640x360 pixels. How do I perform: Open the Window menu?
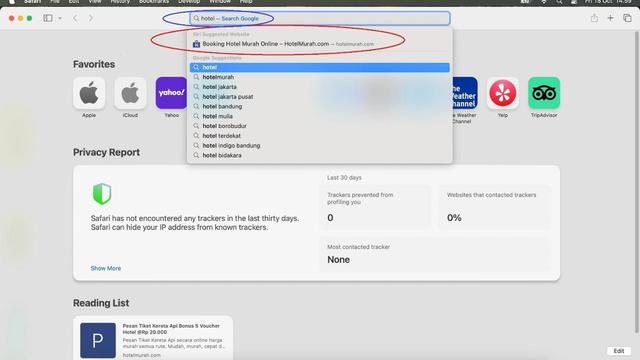pyautogui.click(x=220, y=2)
